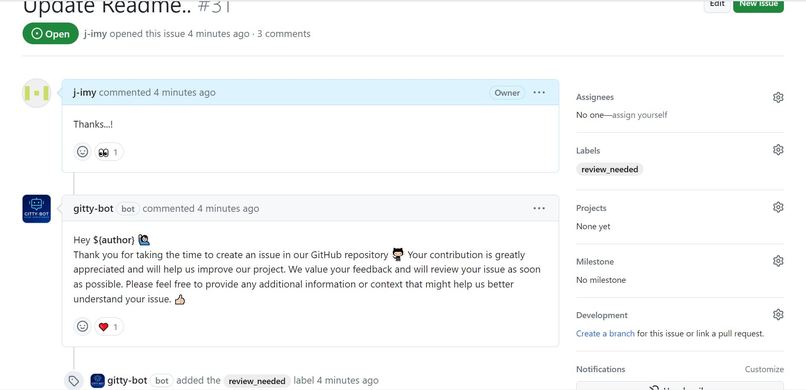Click Customize notifications link

764,369
